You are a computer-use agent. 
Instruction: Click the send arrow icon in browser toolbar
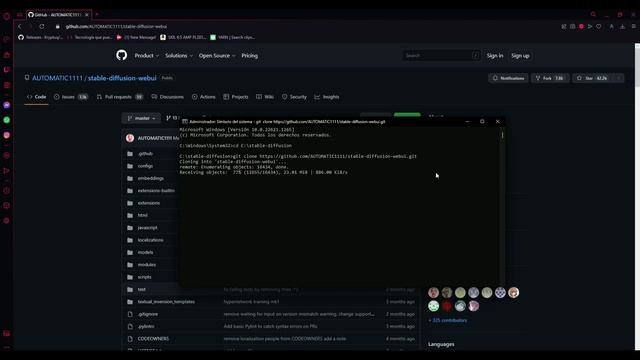click(x=590, y=26)
